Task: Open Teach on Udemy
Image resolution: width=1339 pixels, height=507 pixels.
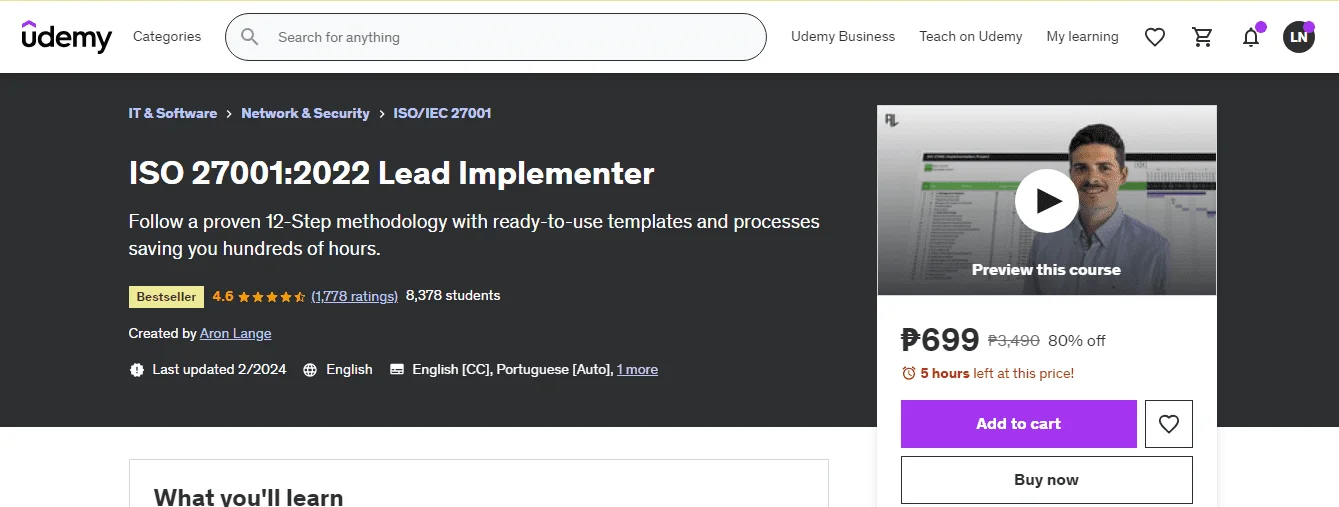Action: 971,36
